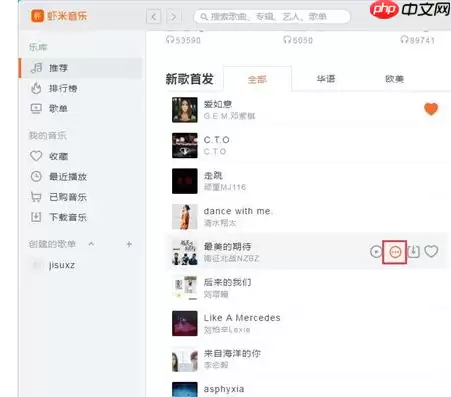This screenshot has width=451, height=397.
Task: Go back with left arrow button
Action: [153, 16]
